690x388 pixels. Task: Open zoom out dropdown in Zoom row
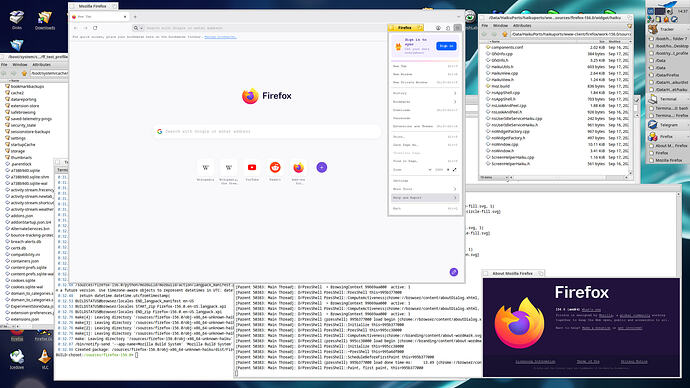click(429, 169)
